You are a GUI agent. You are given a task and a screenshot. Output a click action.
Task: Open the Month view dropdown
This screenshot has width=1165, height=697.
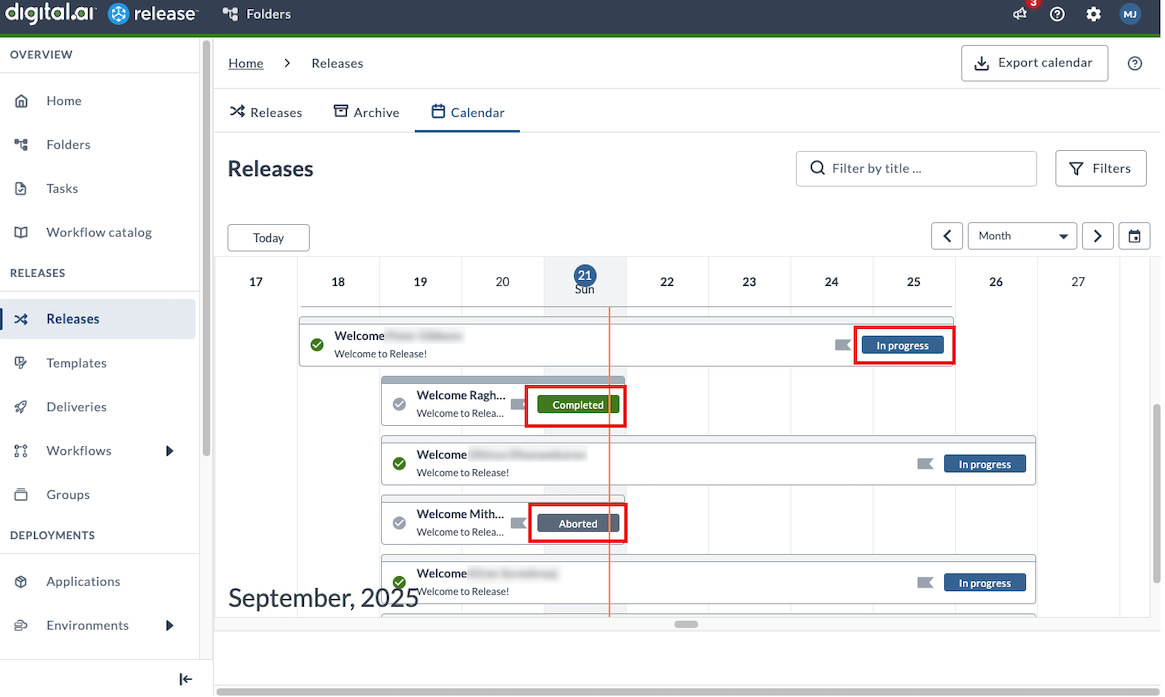click(x=1022, y=236)
